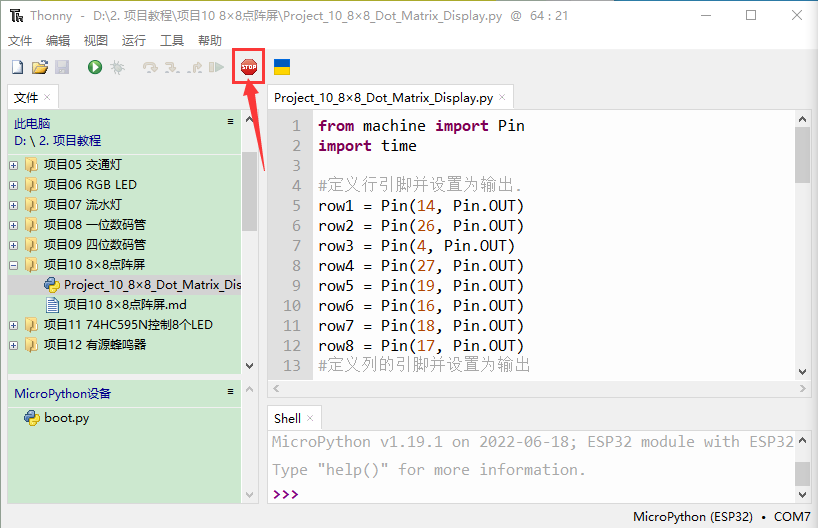Select the Shell tab

point(287,419)
